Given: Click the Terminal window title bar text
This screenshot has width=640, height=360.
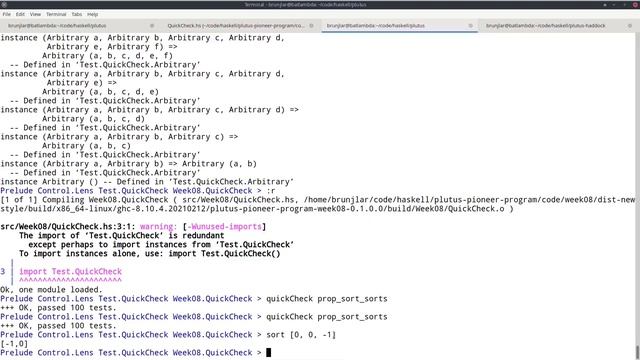Looking at the screenshot, I should [305, 4].
